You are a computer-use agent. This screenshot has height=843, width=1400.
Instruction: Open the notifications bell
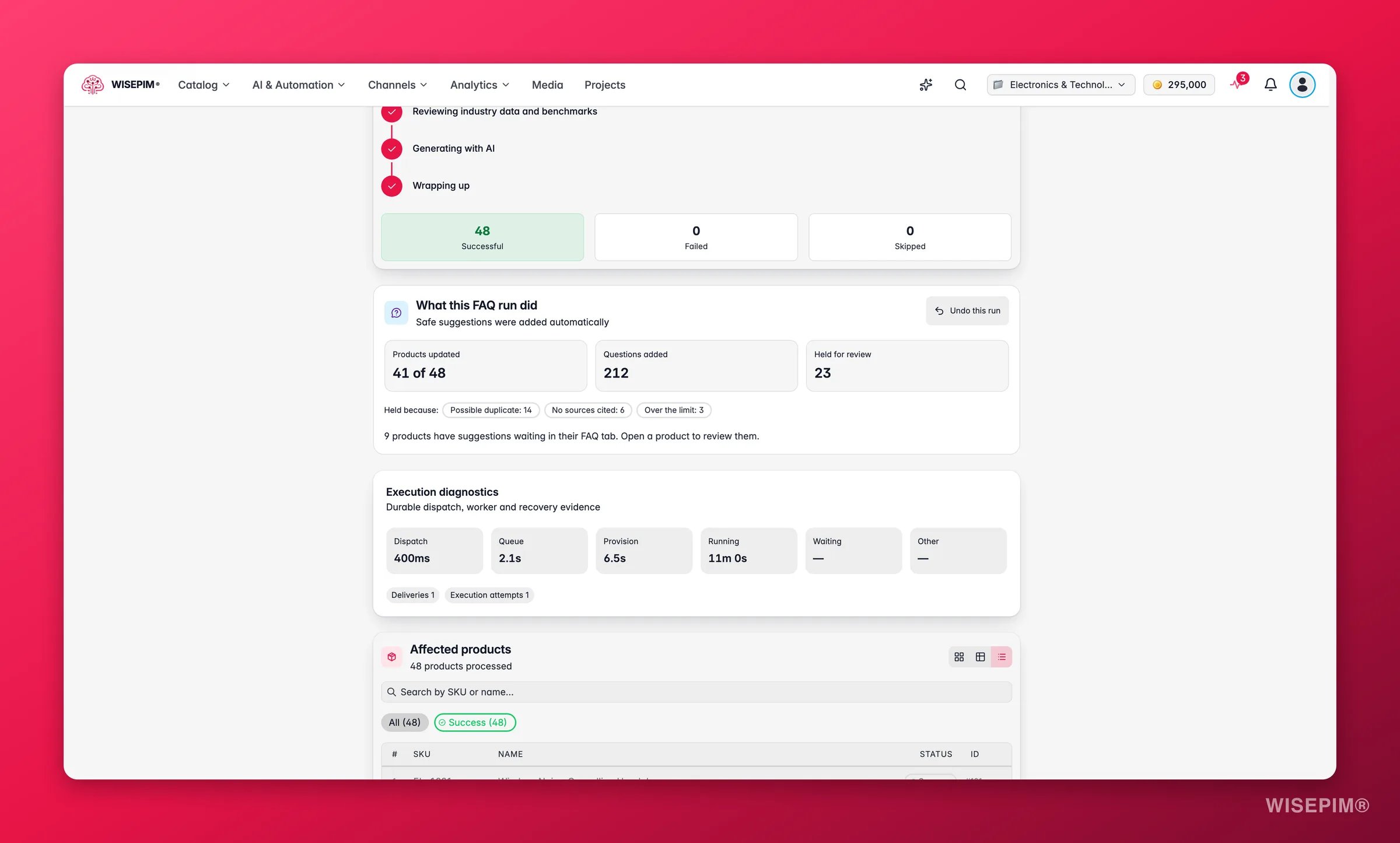(1270, 85)
